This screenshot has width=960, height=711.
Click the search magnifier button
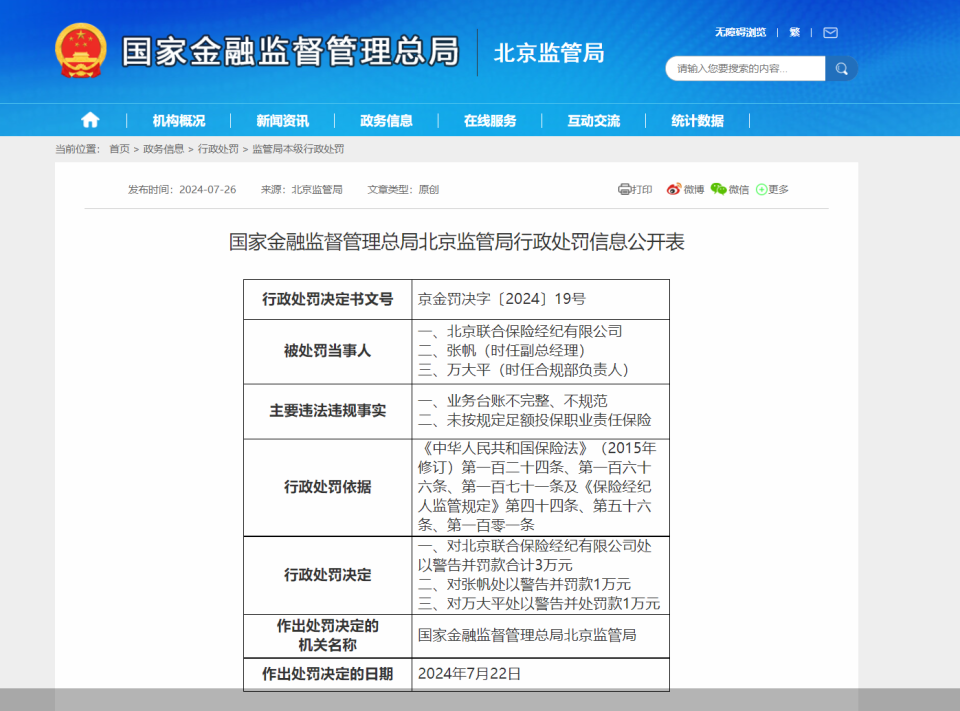pyautogui.click(x=841, y=69)
